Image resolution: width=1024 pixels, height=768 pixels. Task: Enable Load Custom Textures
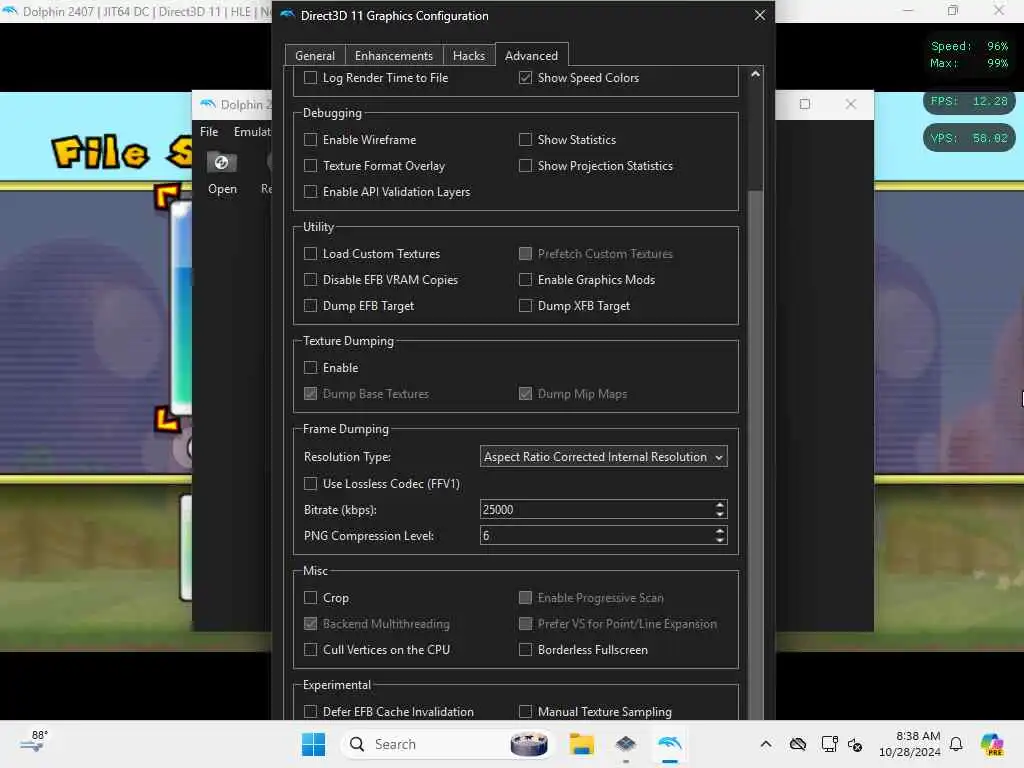(x=311, y=253)
